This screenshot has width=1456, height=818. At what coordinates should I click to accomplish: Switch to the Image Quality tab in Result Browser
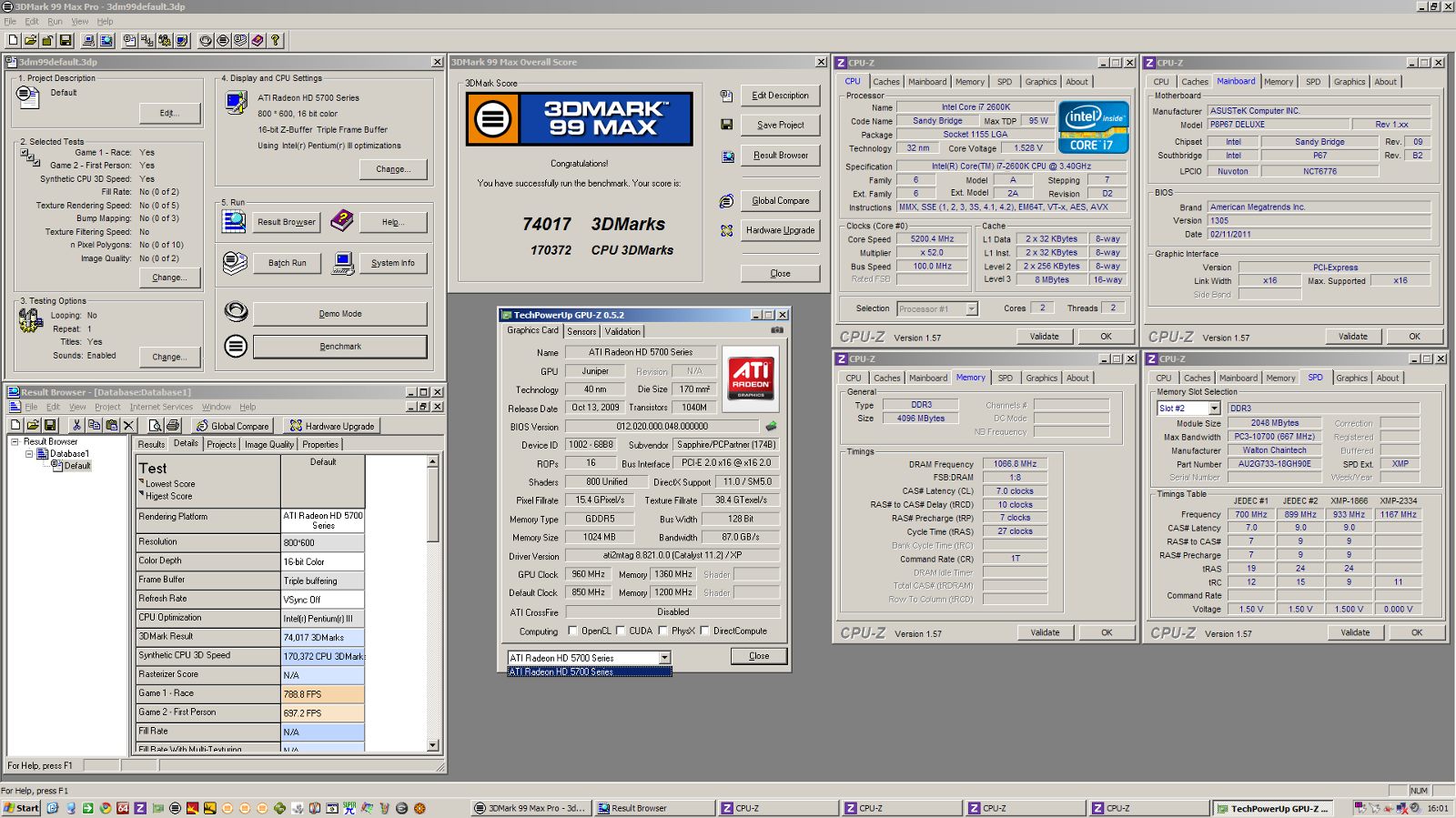coord(269,444)
